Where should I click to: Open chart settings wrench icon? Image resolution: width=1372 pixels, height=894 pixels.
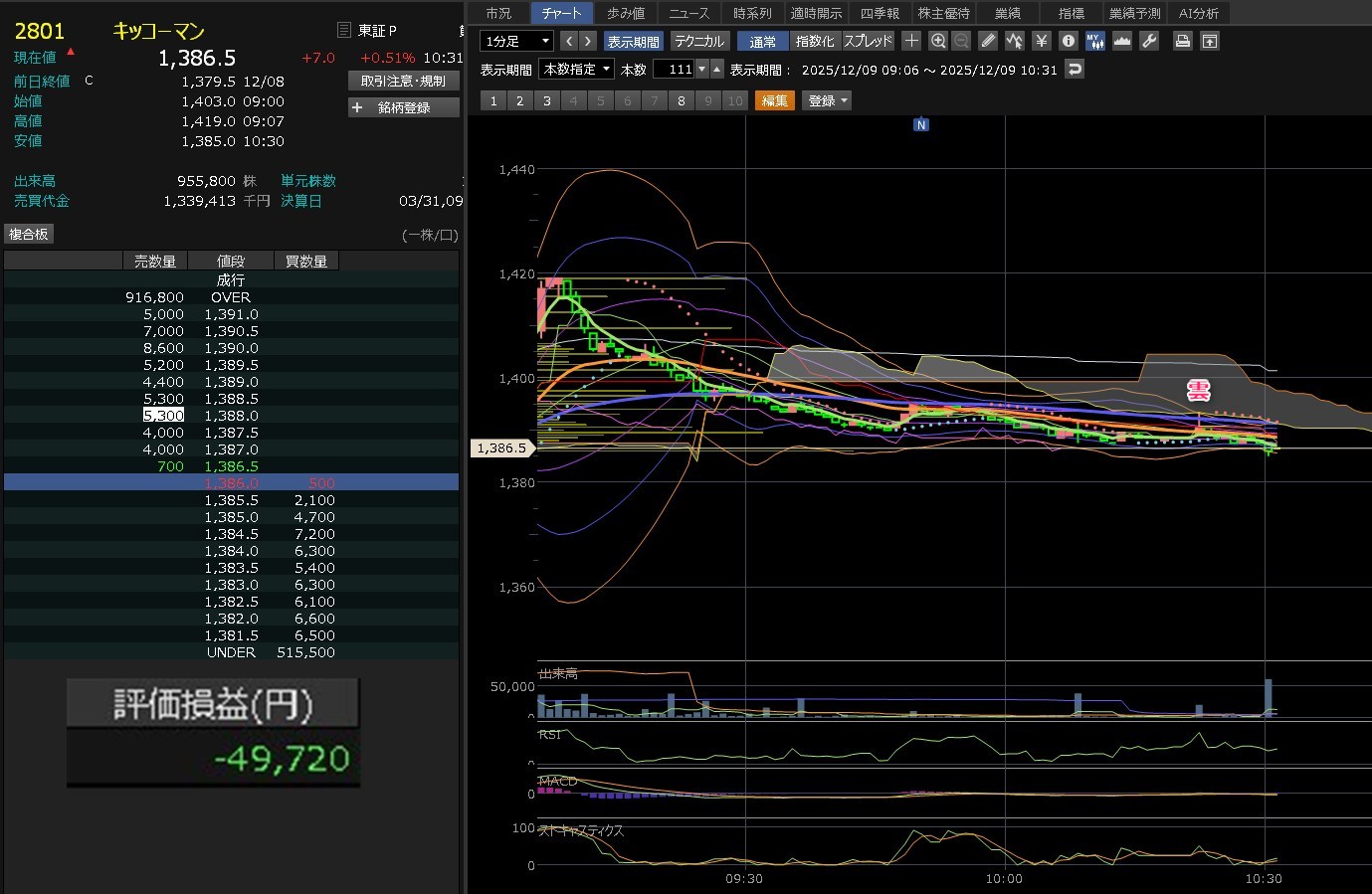point(1148,41)
